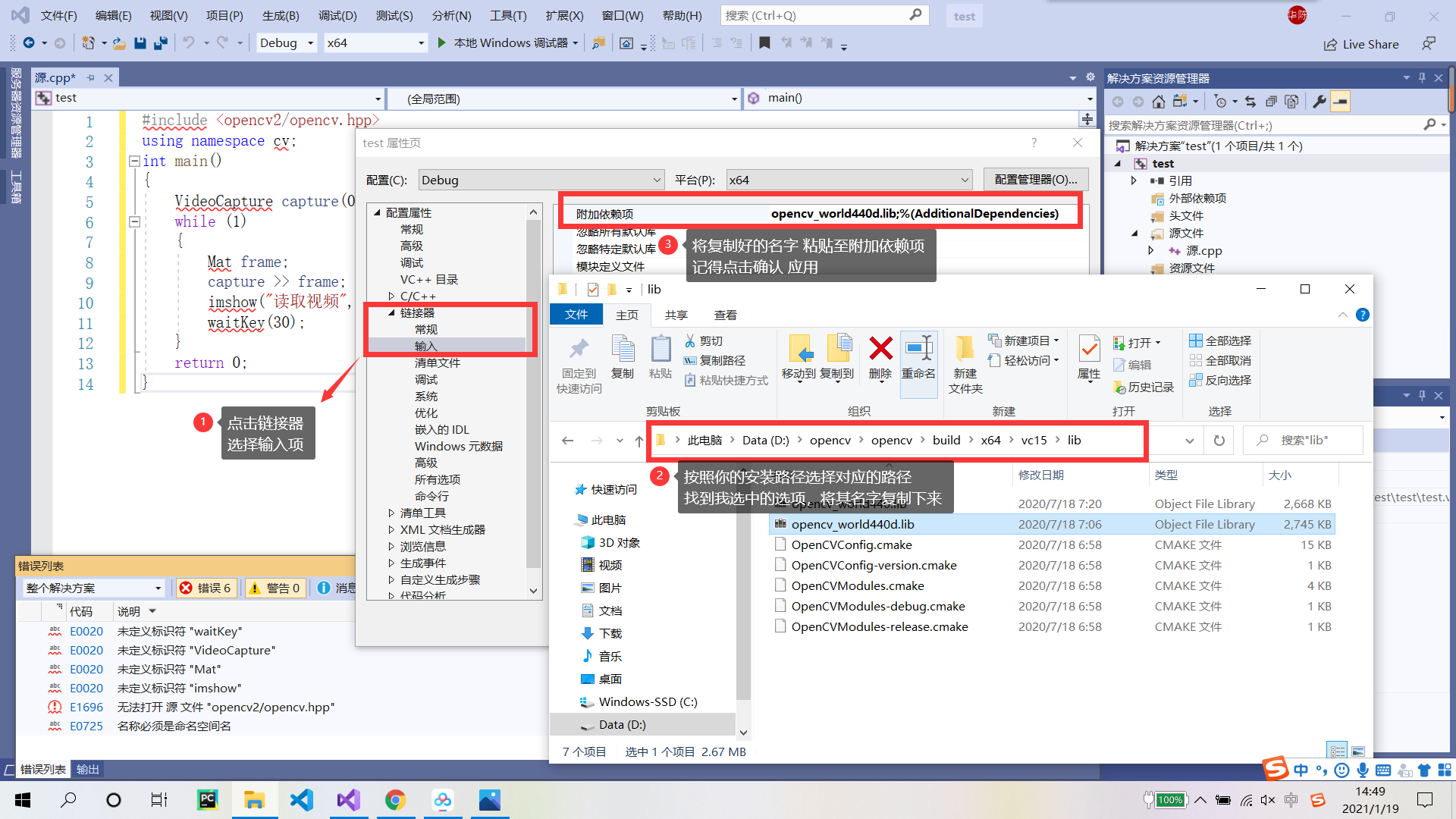Click the taskbar search magnifier

[68, 800]
